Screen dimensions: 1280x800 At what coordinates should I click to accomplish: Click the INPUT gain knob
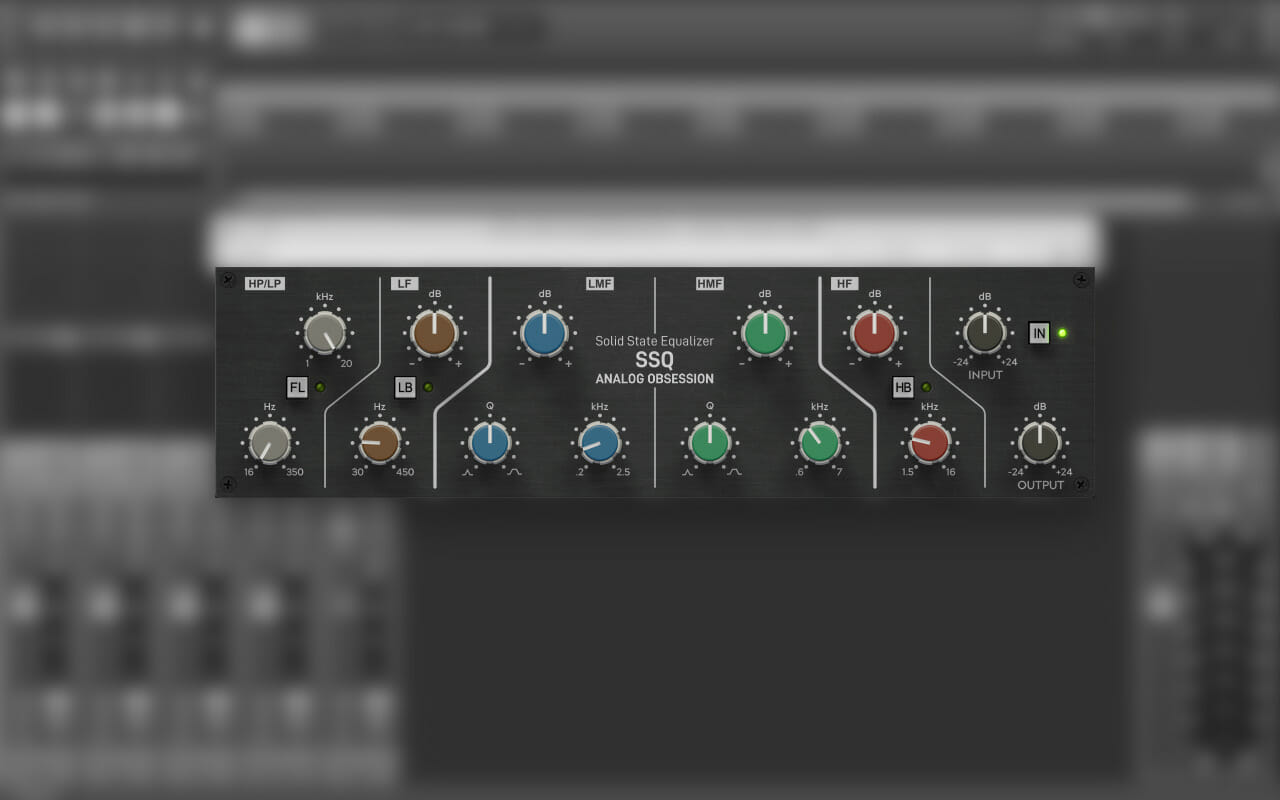pos(985,333)
